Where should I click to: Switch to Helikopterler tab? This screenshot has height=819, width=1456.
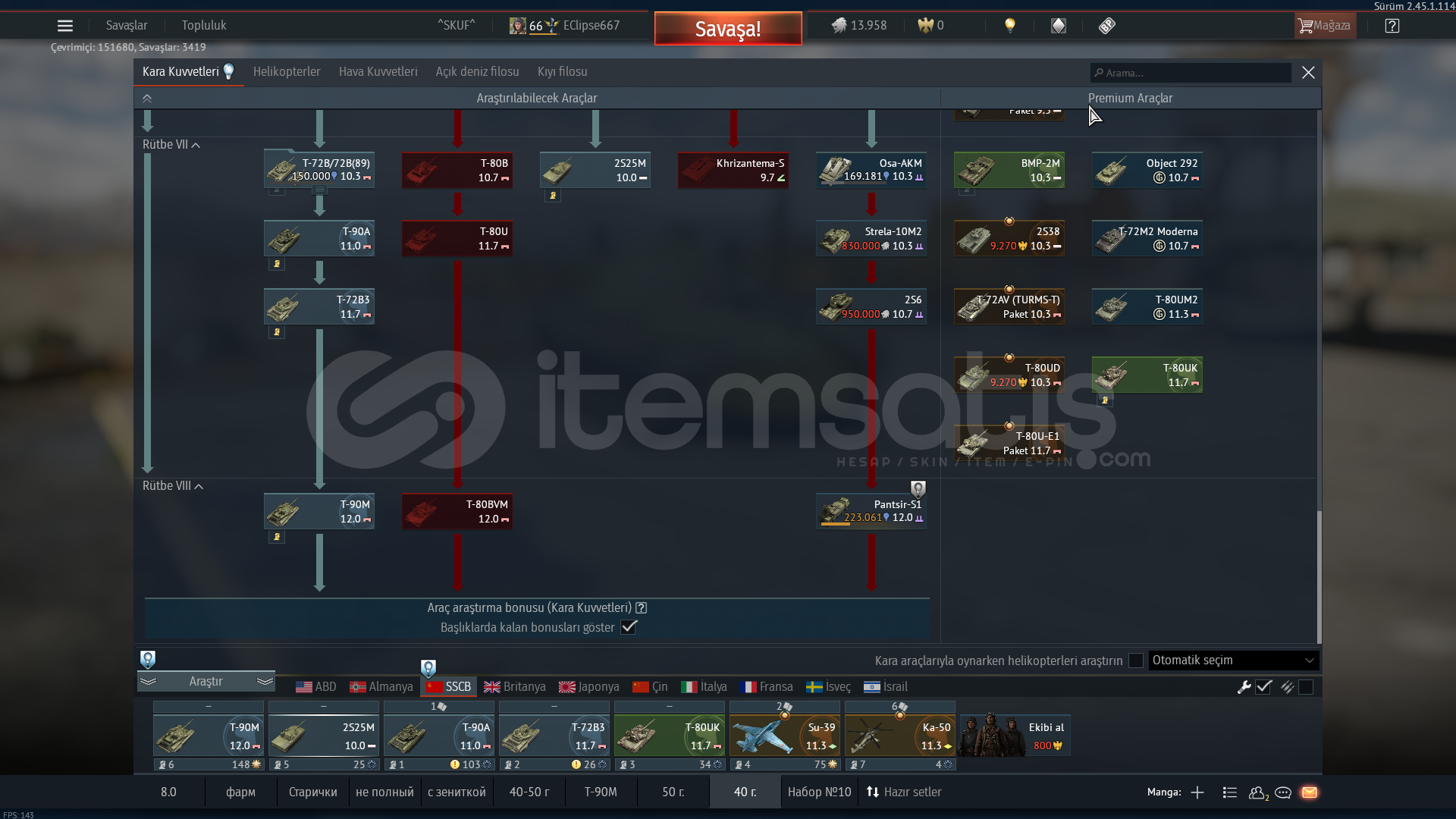(x=287, y=72)
